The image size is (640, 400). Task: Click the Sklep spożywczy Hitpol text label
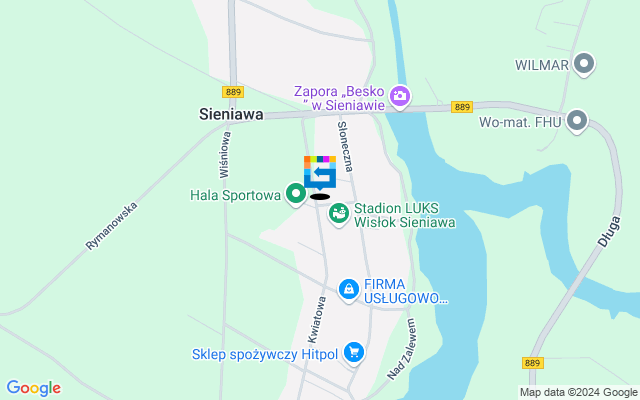pyautogui.click(x=265, y=354)
